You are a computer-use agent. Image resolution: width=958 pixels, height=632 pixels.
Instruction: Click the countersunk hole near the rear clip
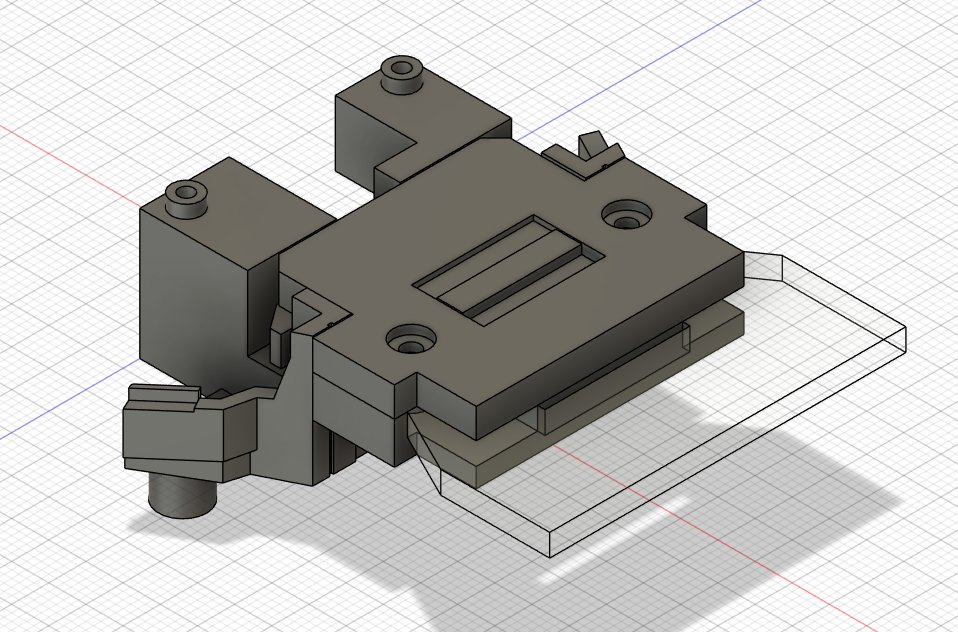(627, 215)
